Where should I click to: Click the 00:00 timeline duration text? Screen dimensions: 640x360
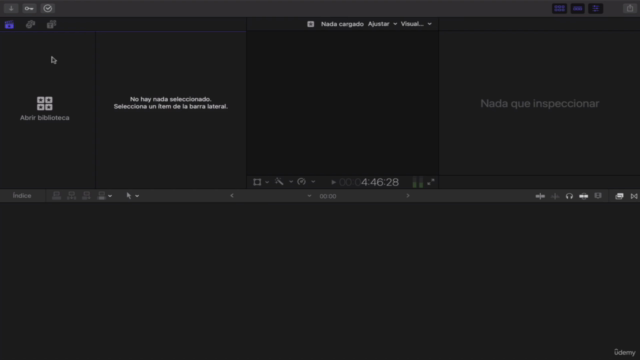328,196
